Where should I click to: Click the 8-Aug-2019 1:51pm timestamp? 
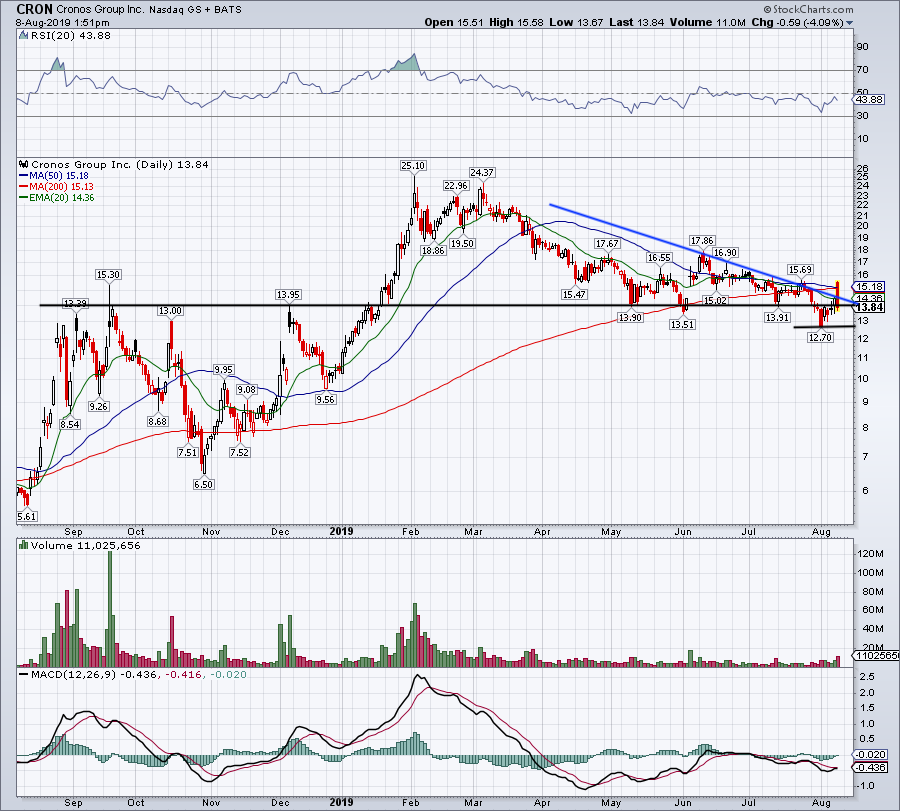tap(63, 23)
